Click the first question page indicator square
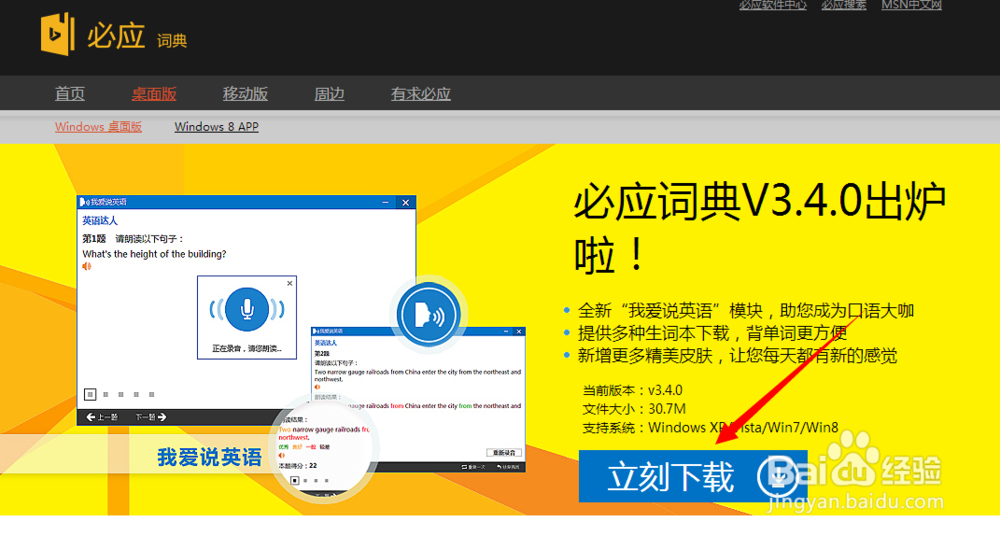Screen dimensions: 1000x536 pyautogui.click(x=90, y=394)
